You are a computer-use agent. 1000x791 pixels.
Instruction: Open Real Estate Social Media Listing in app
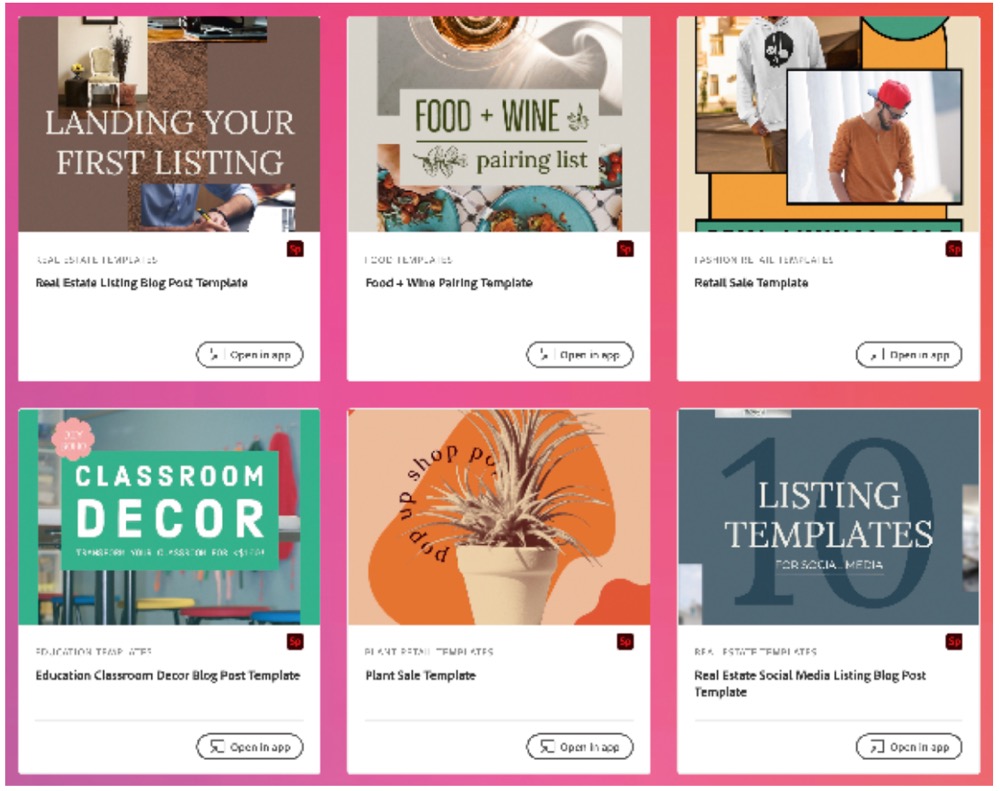click(909, 746)
